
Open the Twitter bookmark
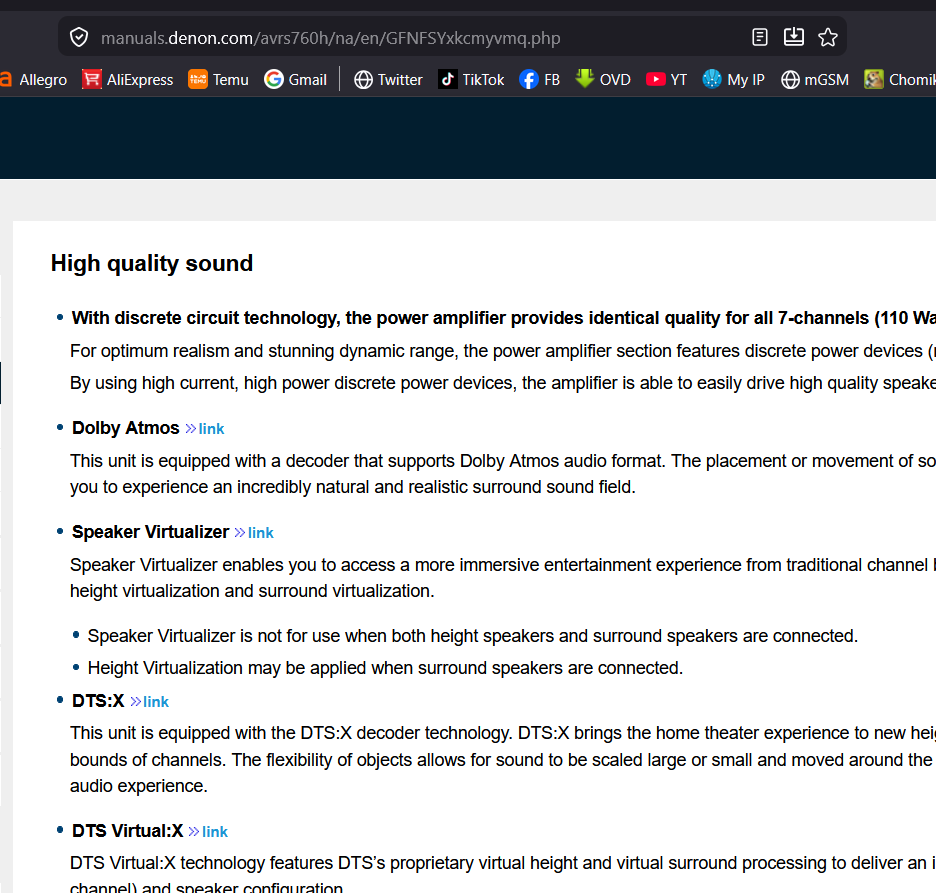(x=388, y=80)
